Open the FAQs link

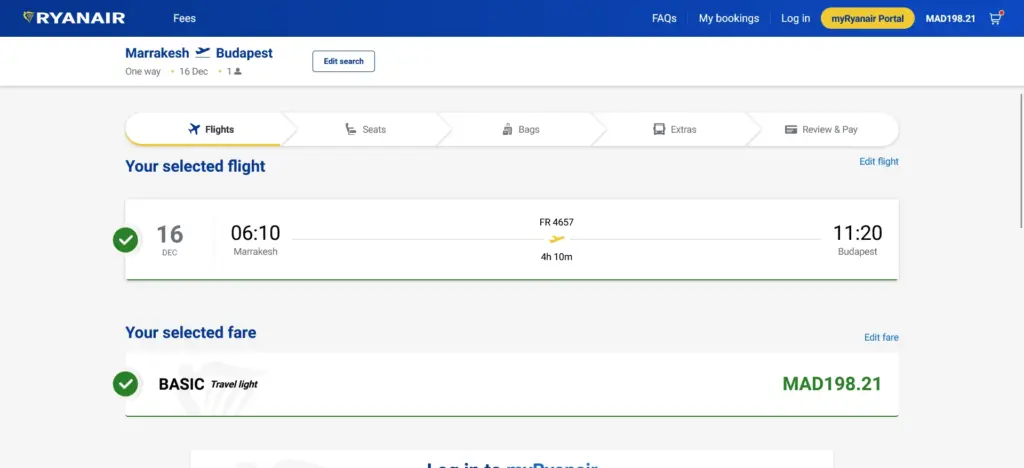[x=664, y=18]
